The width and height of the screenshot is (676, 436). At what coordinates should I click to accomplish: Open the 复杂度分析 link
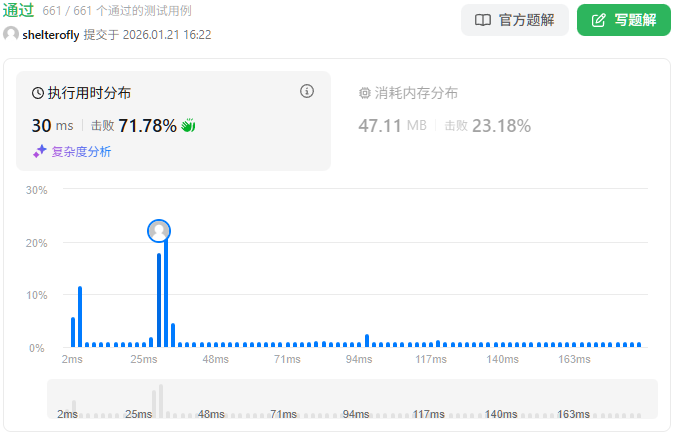pos(81,151)
